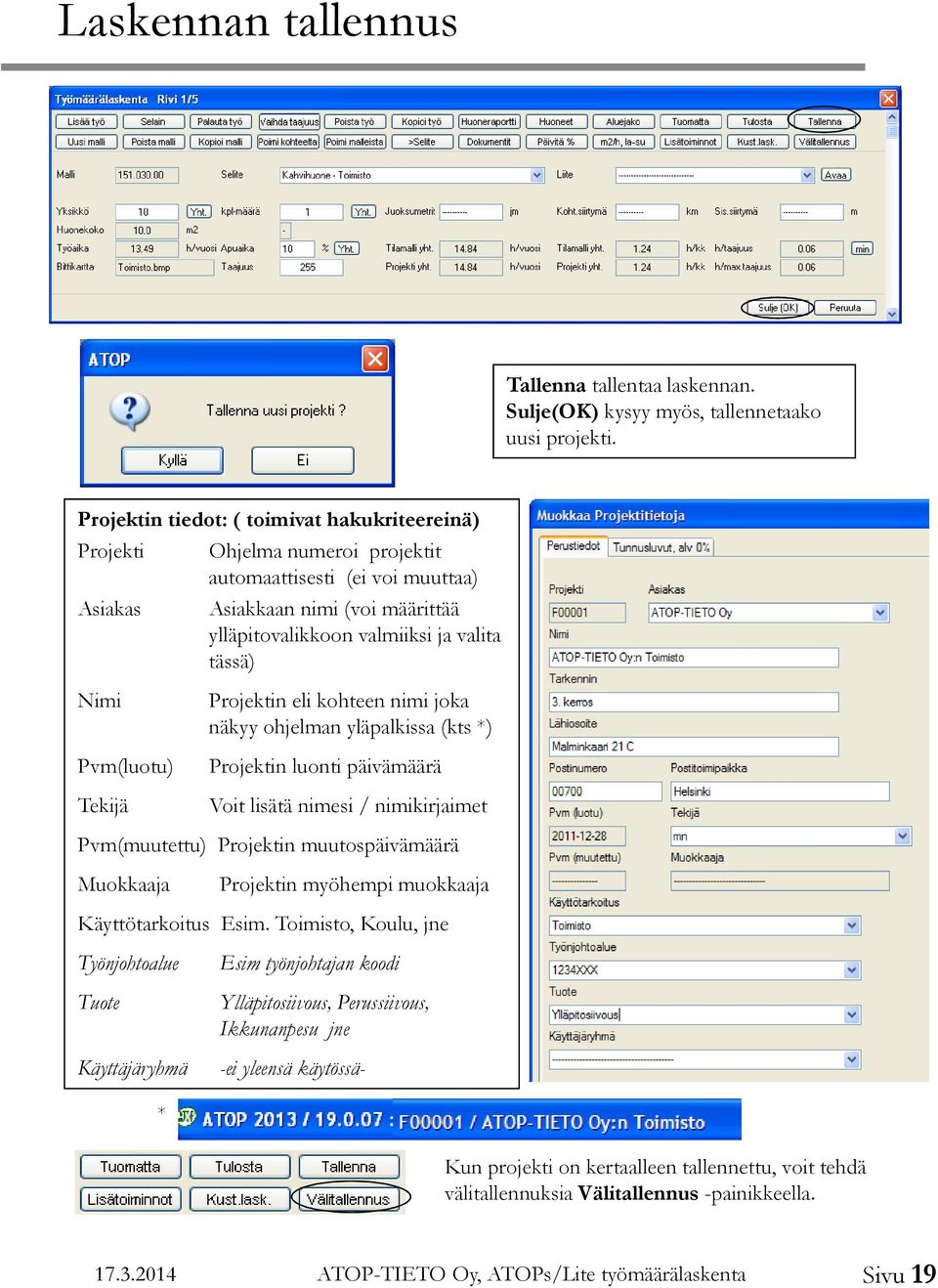Click Kyllä in ATOP dialog
This screenshot has width=938, height=1288.
[172, 460]
